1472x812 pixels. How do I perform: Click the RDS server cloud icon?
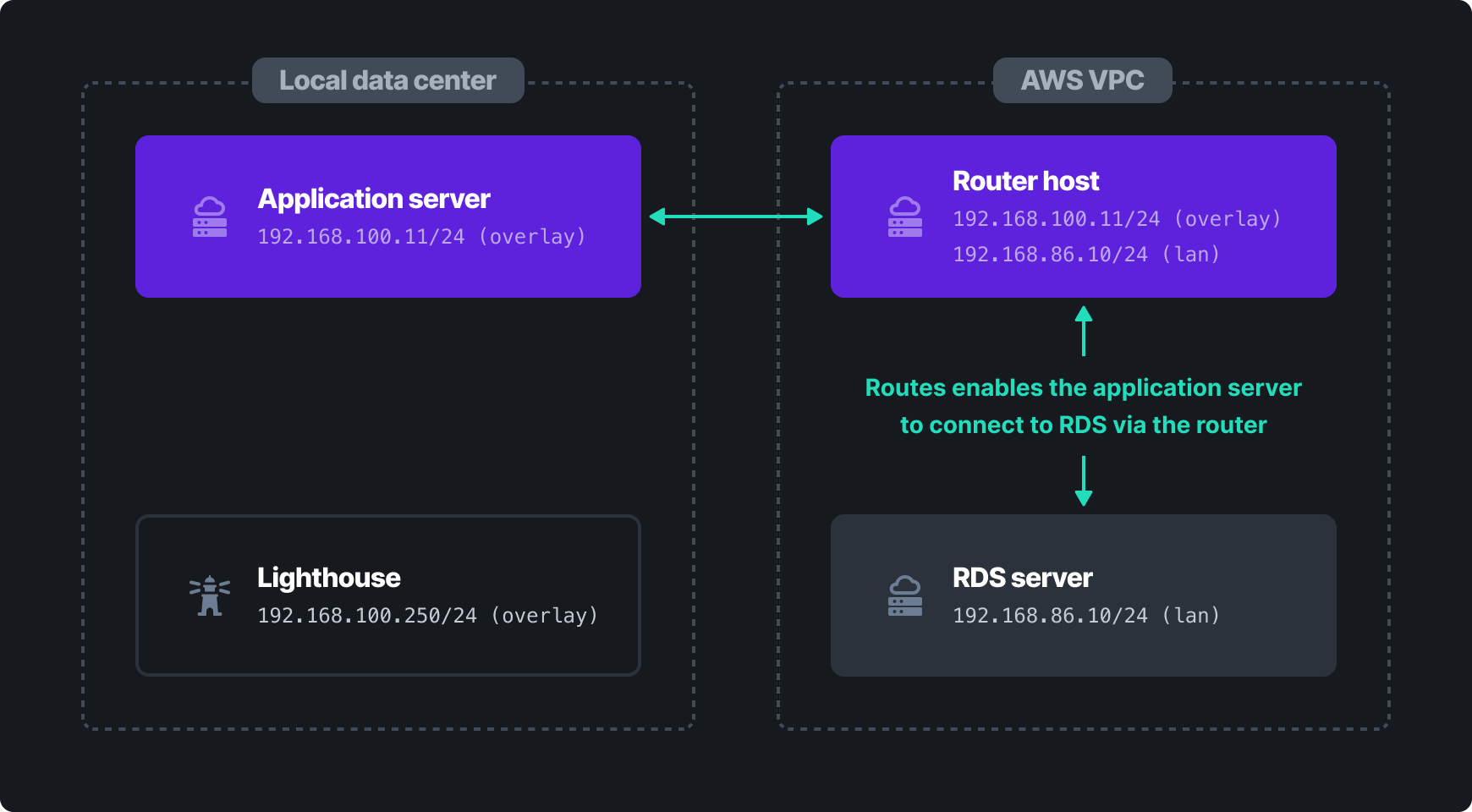click(904, 595)
